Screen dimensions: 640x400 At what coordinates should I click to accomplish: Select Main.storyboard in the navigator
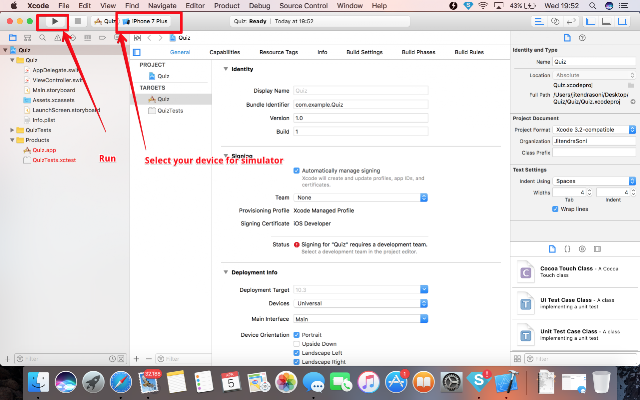53,90
